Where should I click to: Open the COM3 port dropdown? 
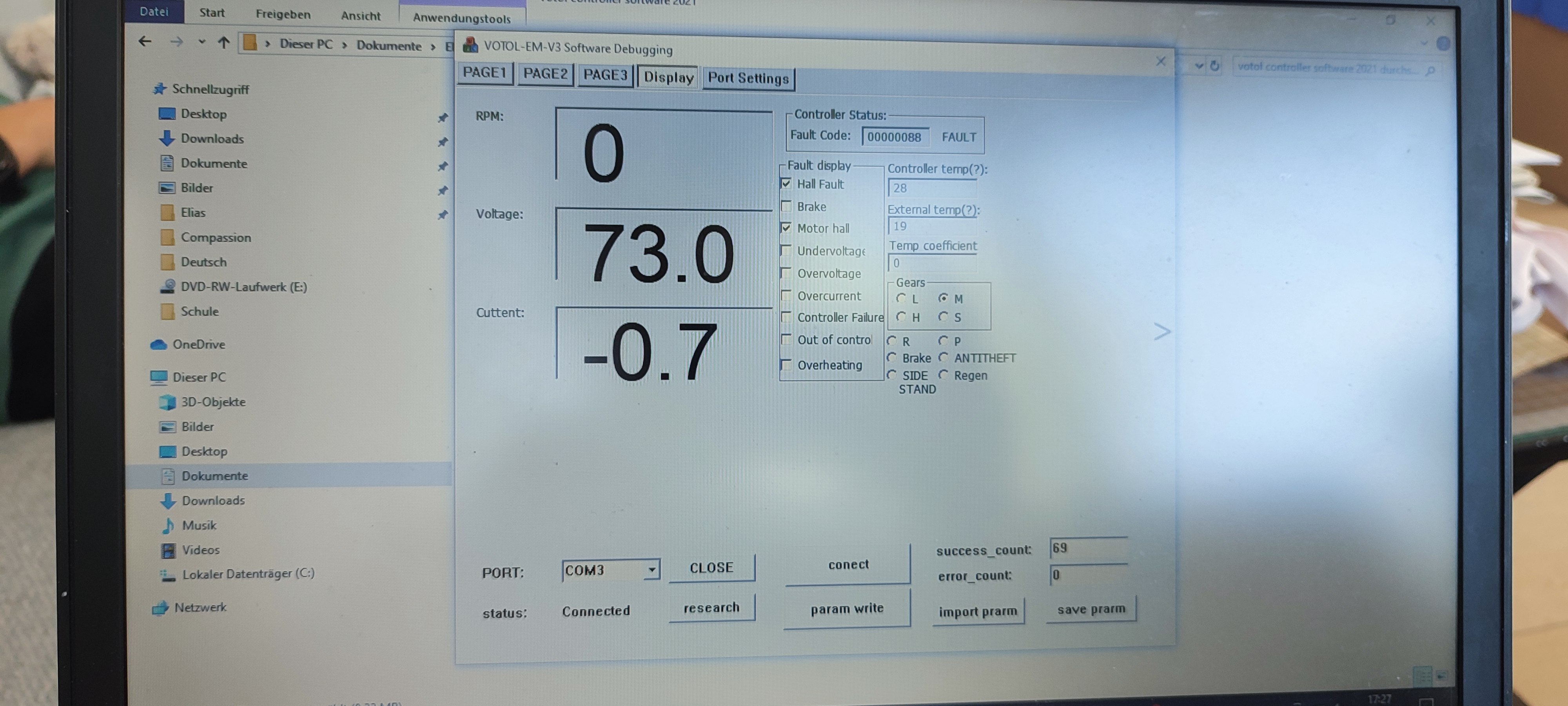(x=651, y=570)
